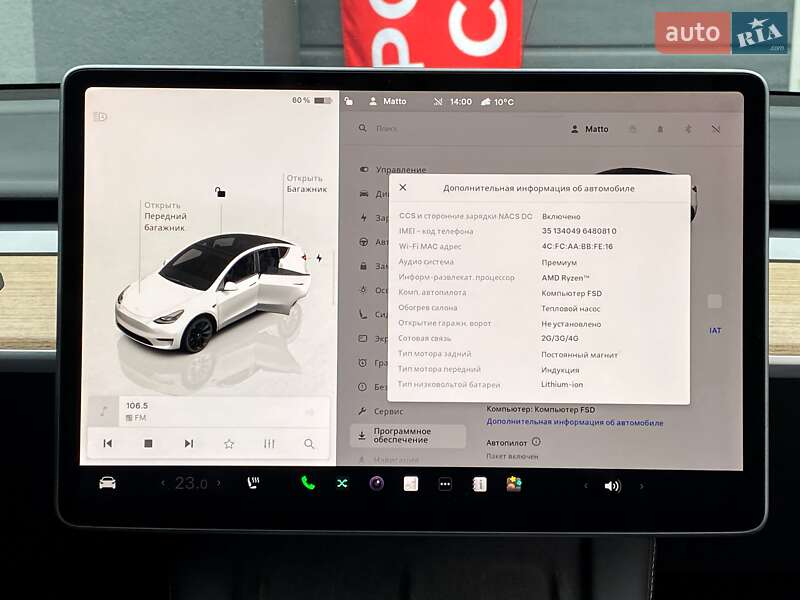Tap the charge port lightning icon
800x600 pixels.
[319, 258]
